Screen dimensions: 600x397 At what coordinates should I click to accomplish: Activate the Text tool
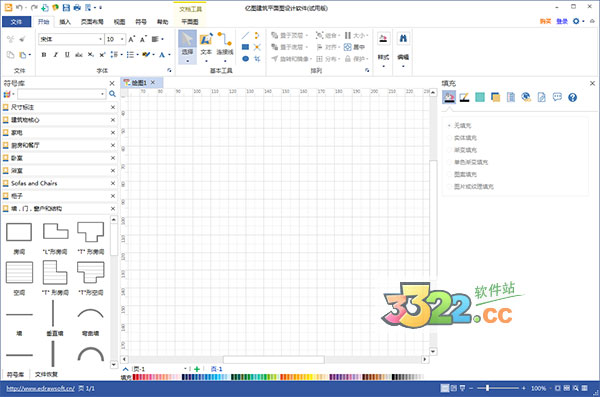pyautogui.click(x=206, y=46)
